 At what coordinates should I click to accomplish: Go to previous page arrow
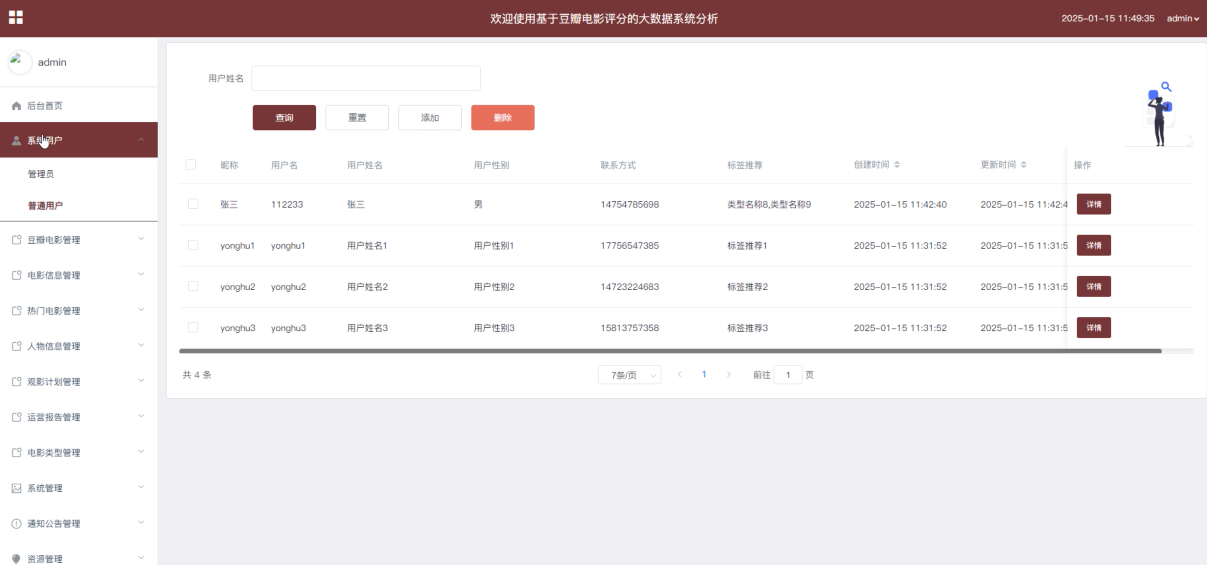(680, 375)
